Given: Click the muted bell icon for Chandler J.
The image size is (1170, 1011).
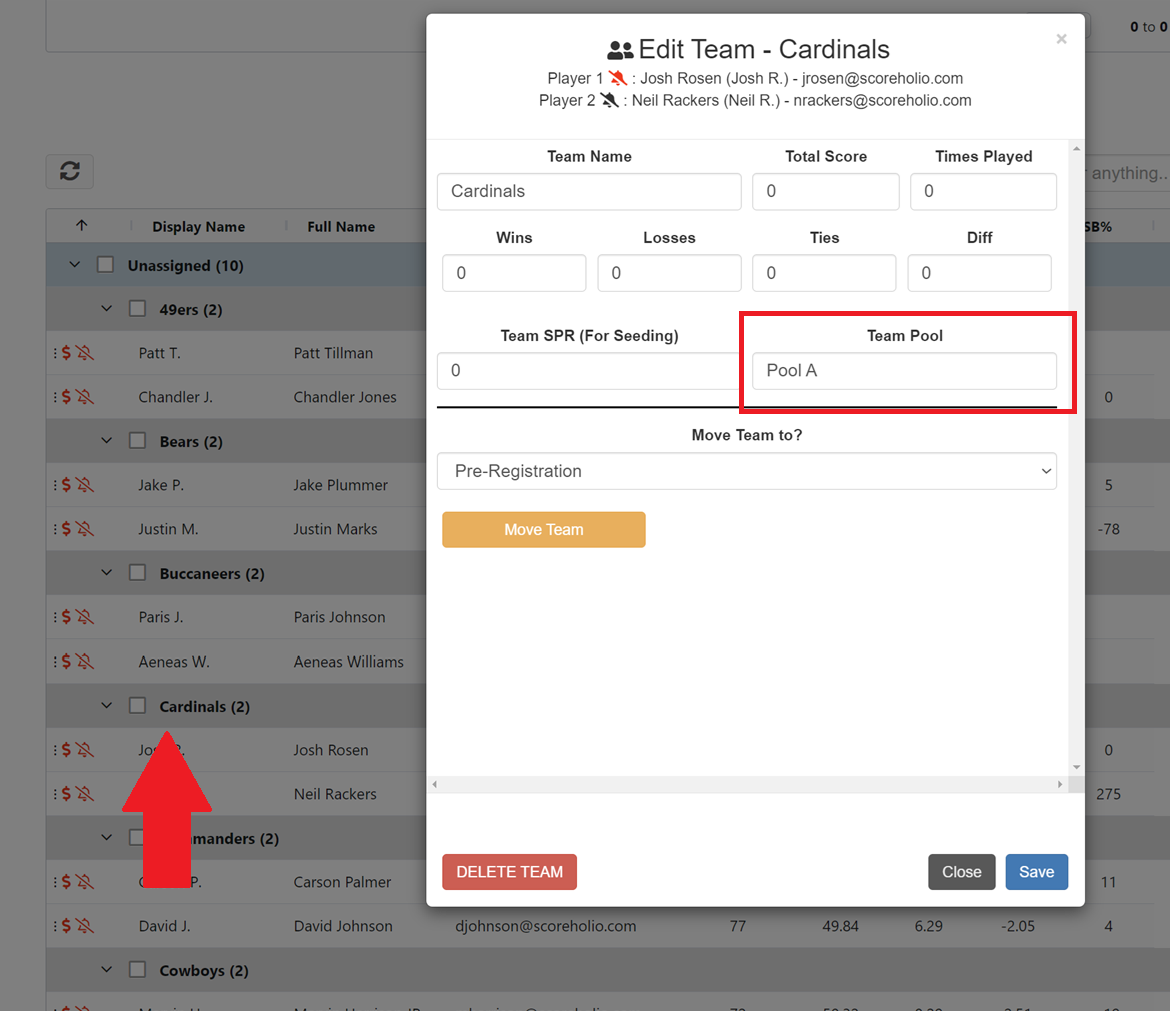Looking at the screenshot, I should pyautogui.click(x=84, y=397).
